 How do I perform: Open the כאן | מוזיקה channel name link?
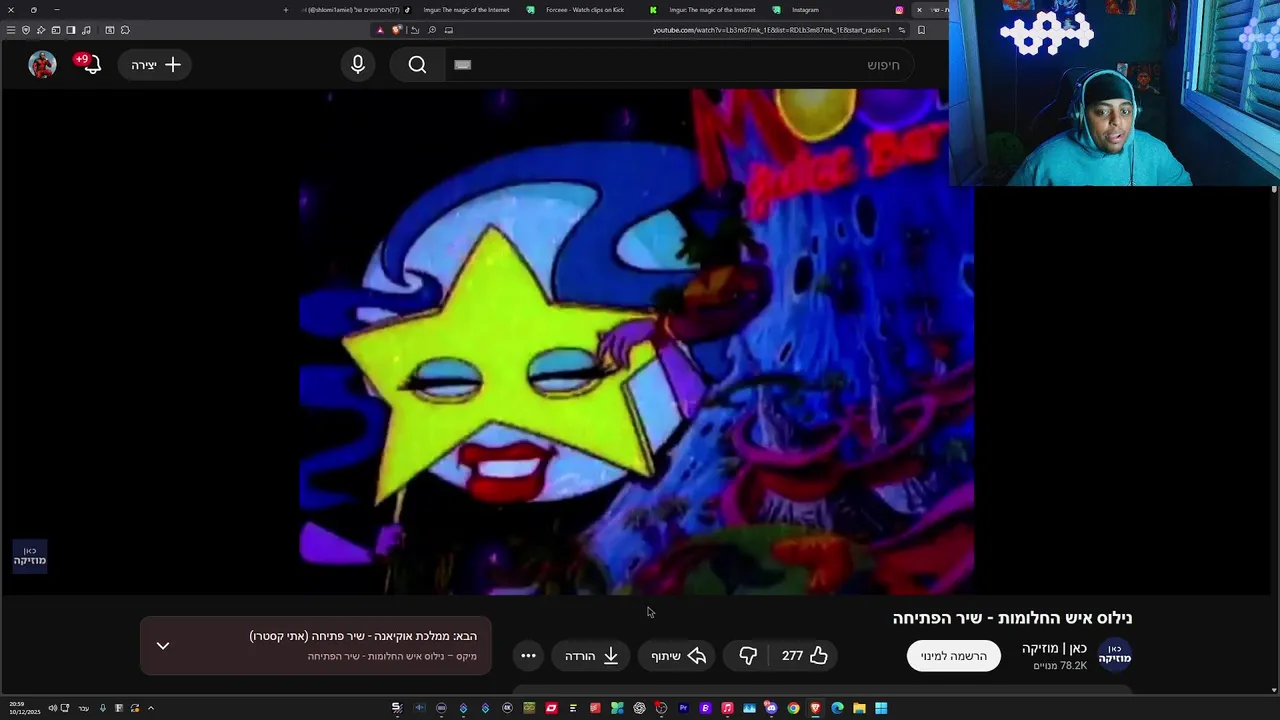click(1054, 648)
